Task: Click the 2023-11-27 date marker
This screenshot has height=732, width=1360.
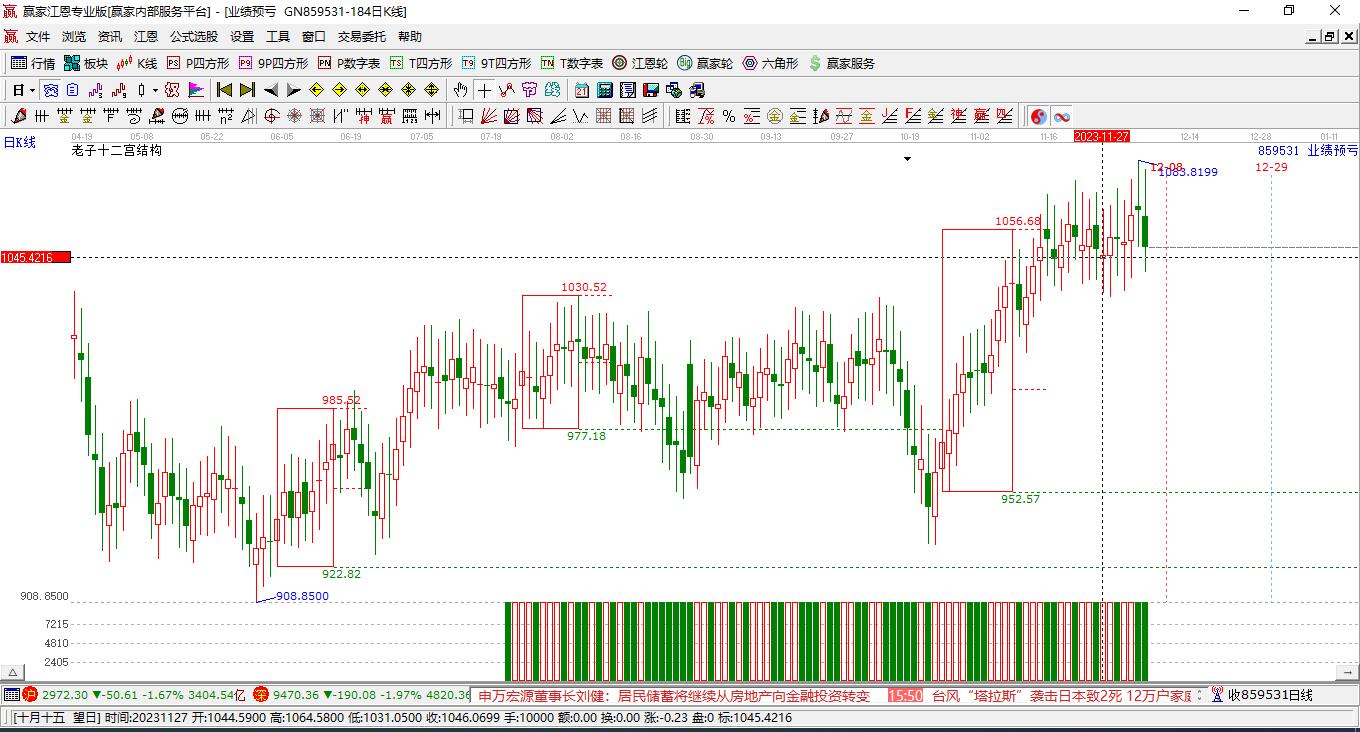Action: coord(1101,136)
